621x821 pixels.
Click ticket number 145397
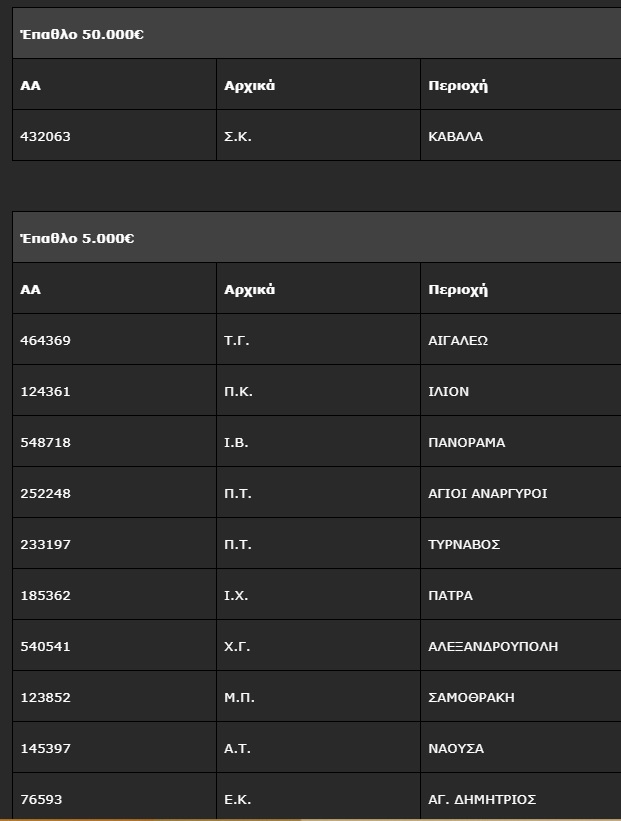[46, 749]
